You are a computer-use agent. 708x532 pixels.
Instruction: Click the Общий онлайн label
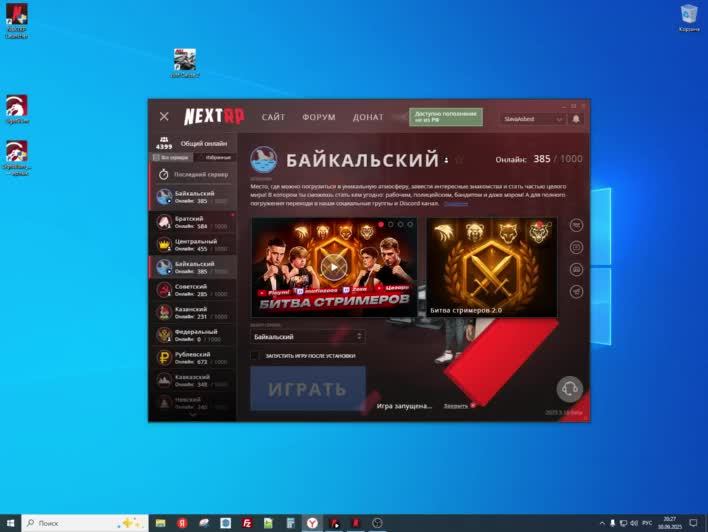204,144
